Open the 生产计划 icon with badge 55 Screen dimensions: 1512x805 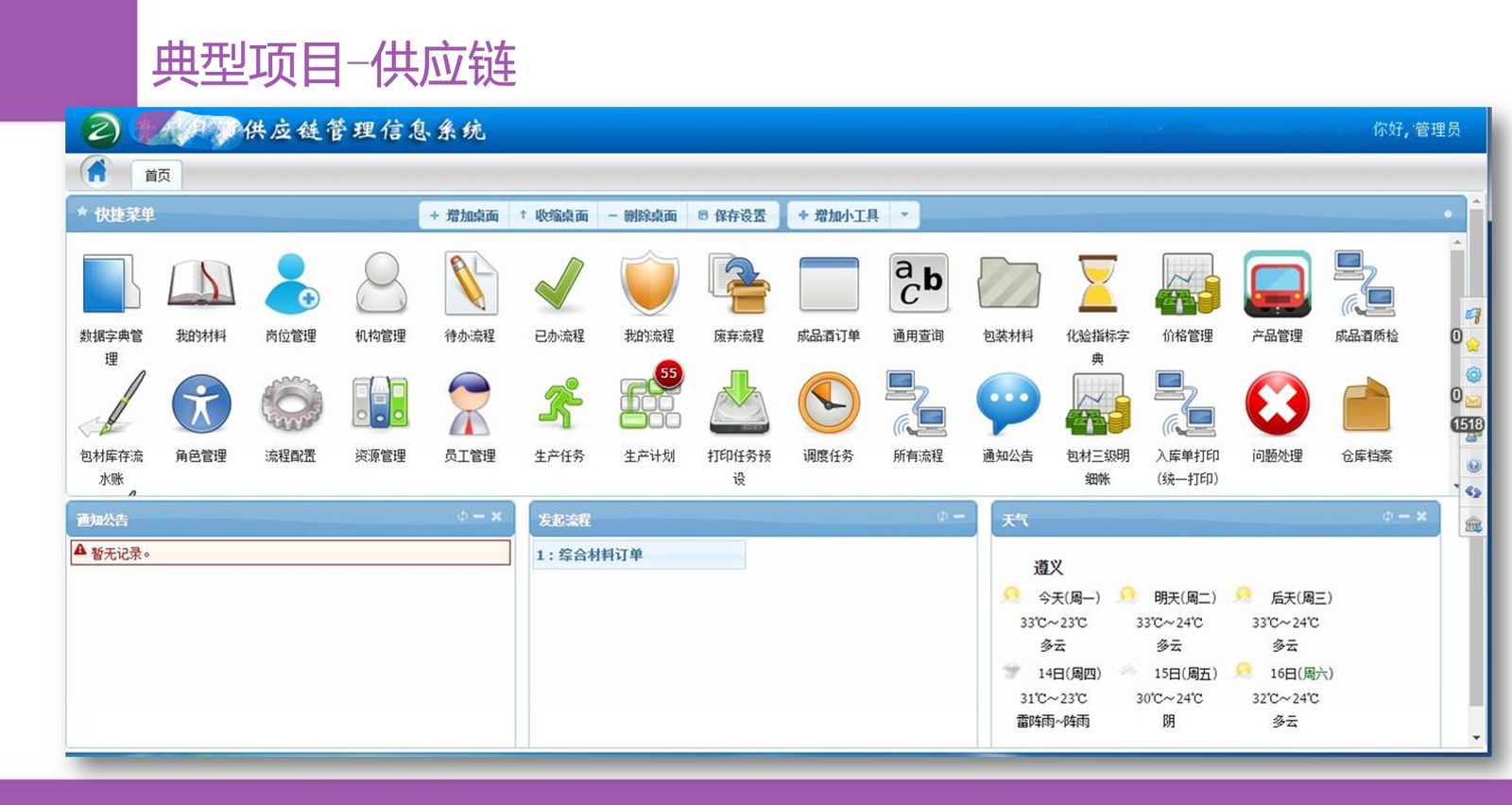coord(650,401)
